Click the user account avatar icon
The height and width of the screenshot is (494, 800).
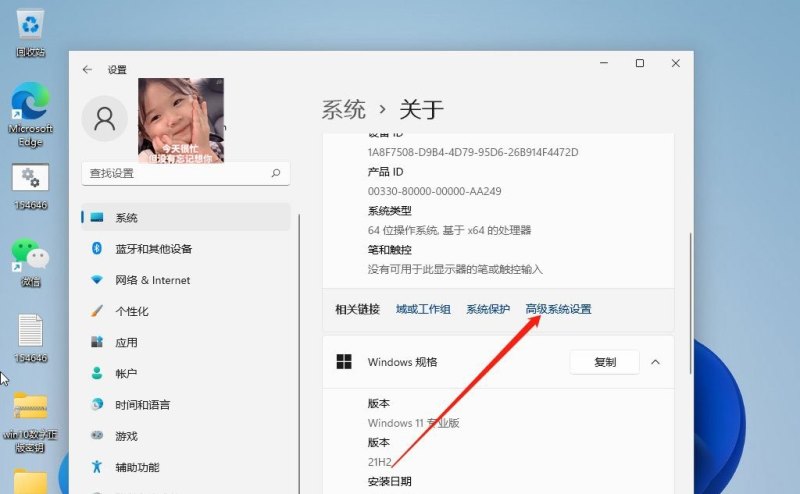click(x=105, y=118)
